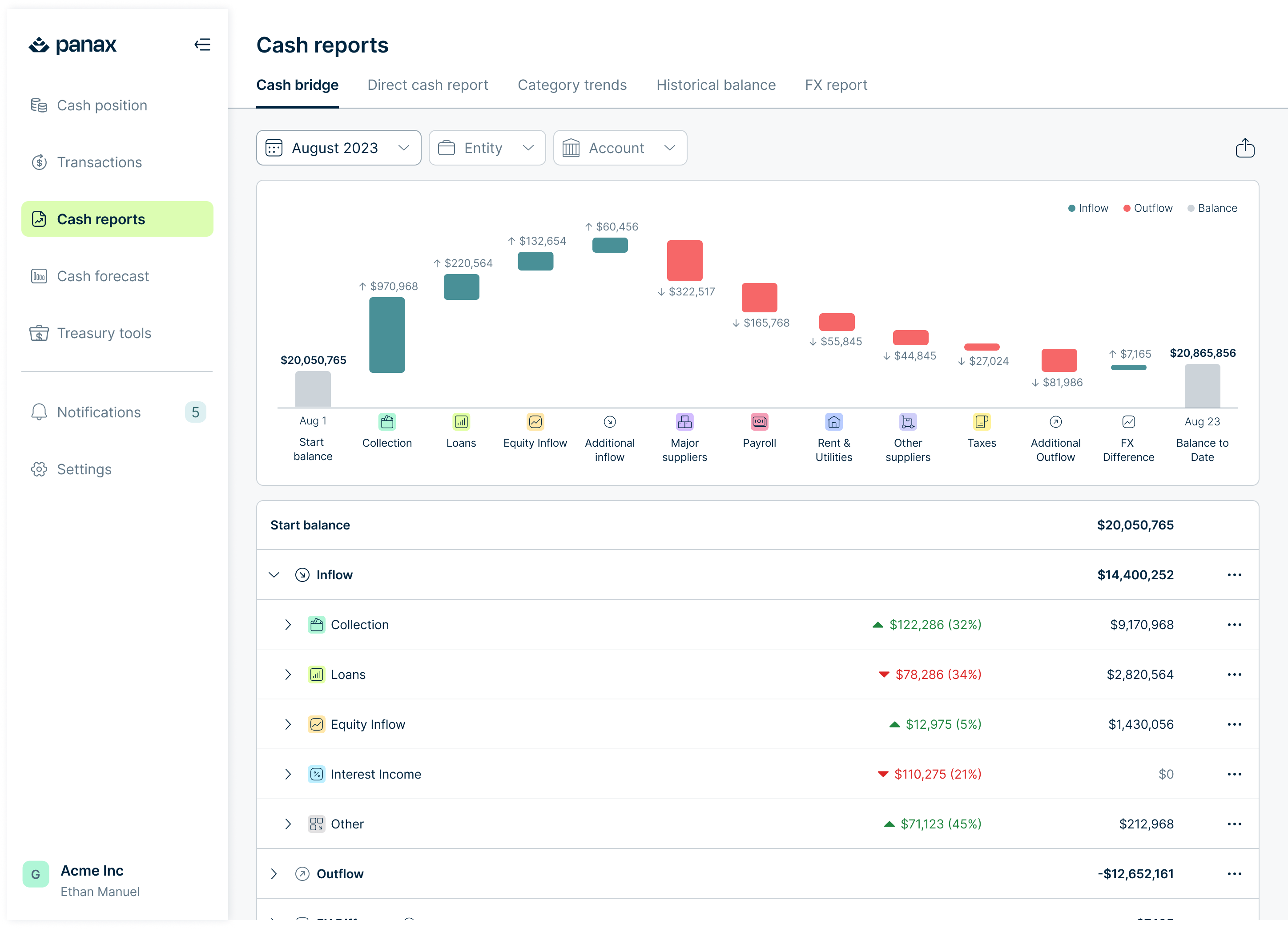This screenshot has height=929, width=1288.
Task: Open the August 2023 date picker
Action: [338, 148]
